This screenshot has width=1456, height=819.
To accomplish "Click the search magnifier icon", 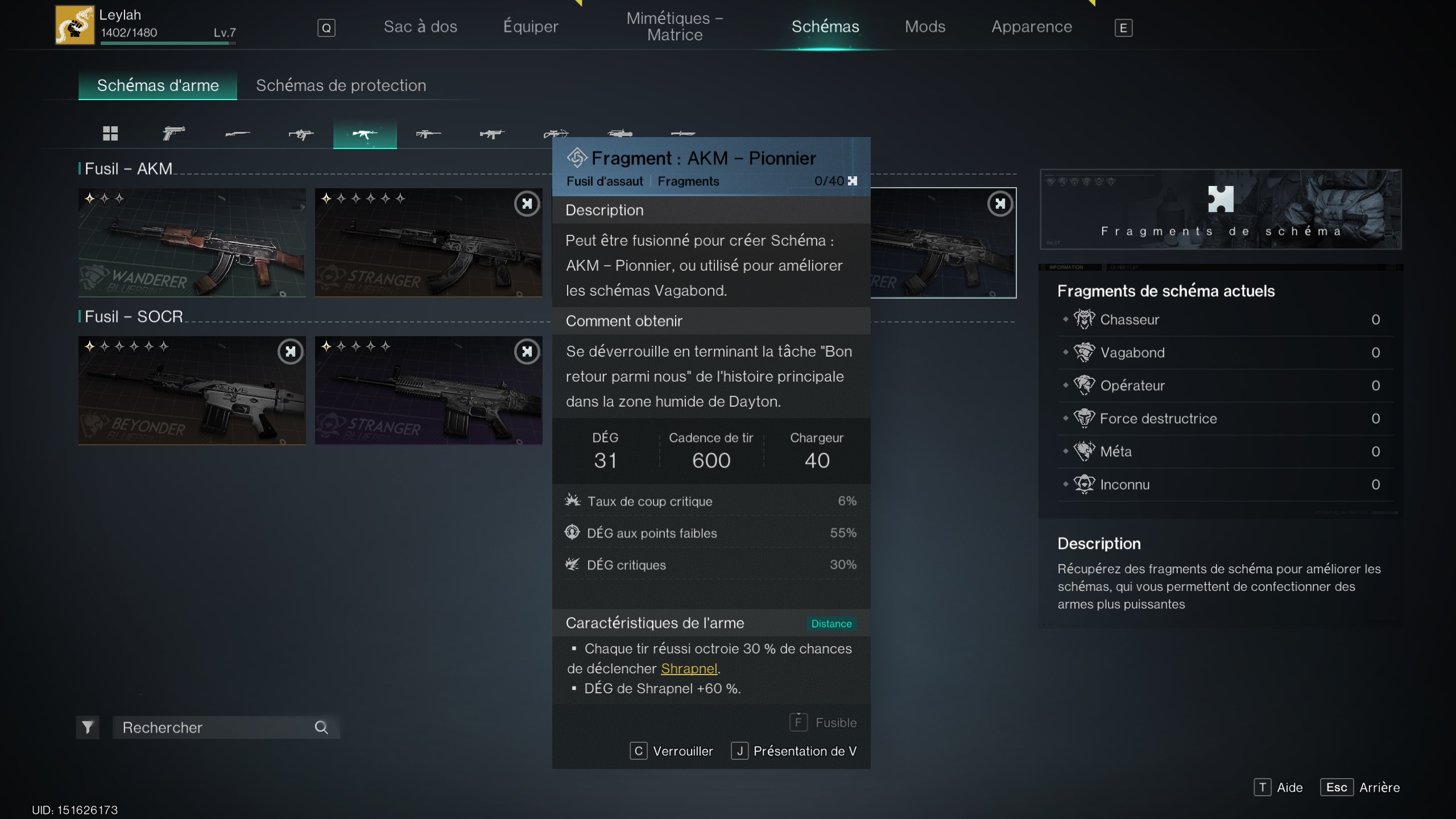I will pyautogui.click(x=321, y=727).
